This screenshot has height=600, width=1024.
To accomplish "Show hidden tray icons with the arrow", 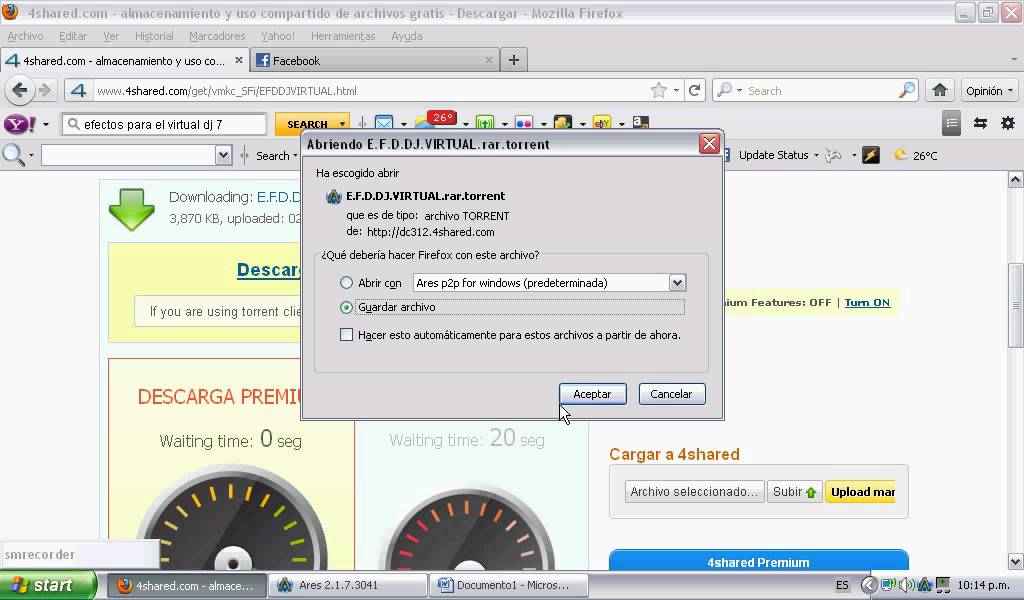I will (869, 585).
